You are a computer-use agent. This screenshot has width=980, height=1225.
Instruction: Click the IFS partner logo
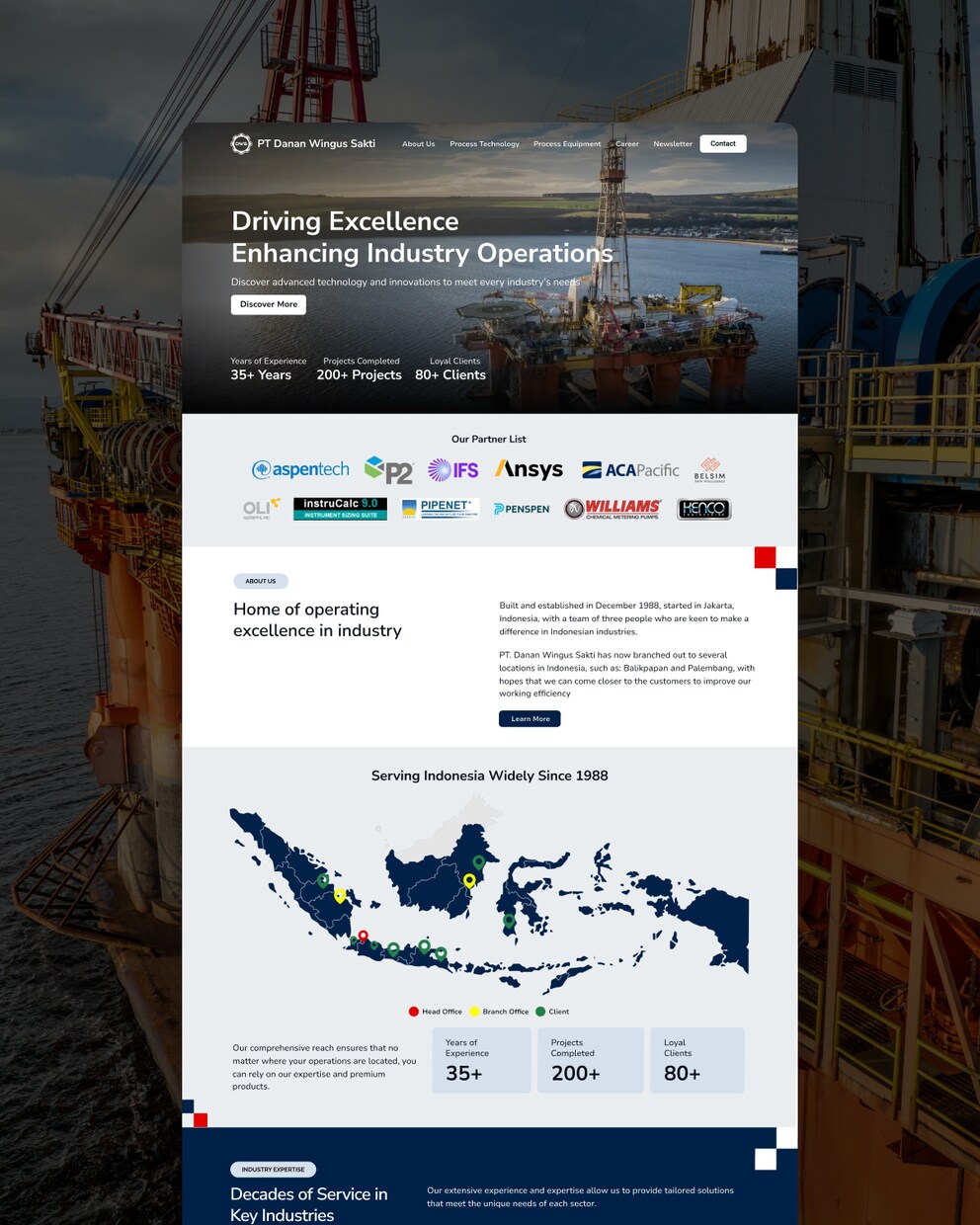click(x=453, y=470)
